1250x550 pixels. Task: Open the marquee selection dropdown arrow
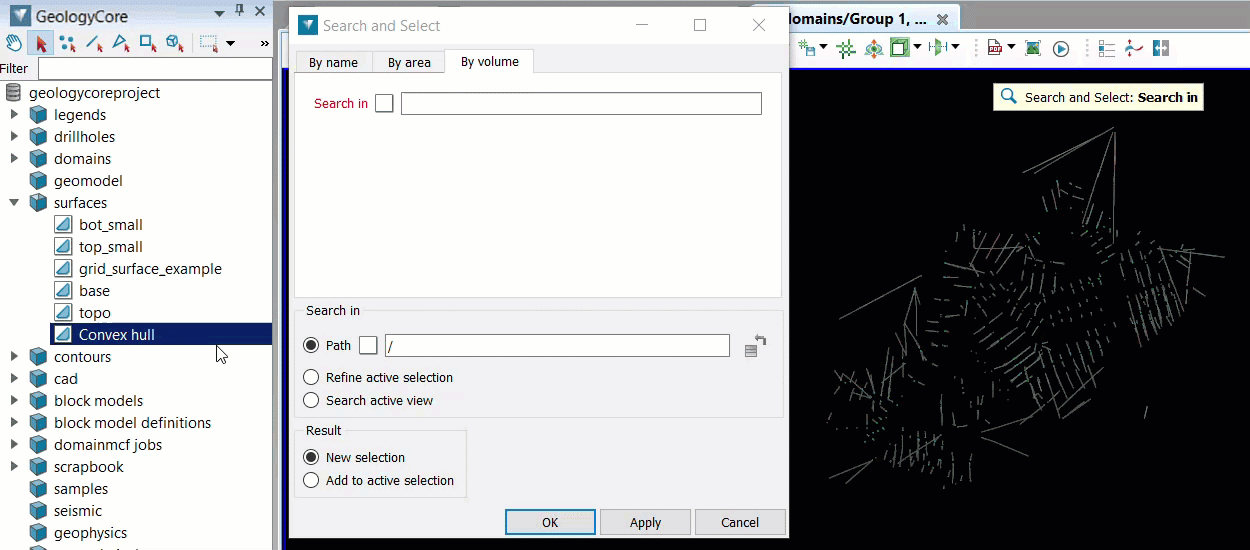230,43
